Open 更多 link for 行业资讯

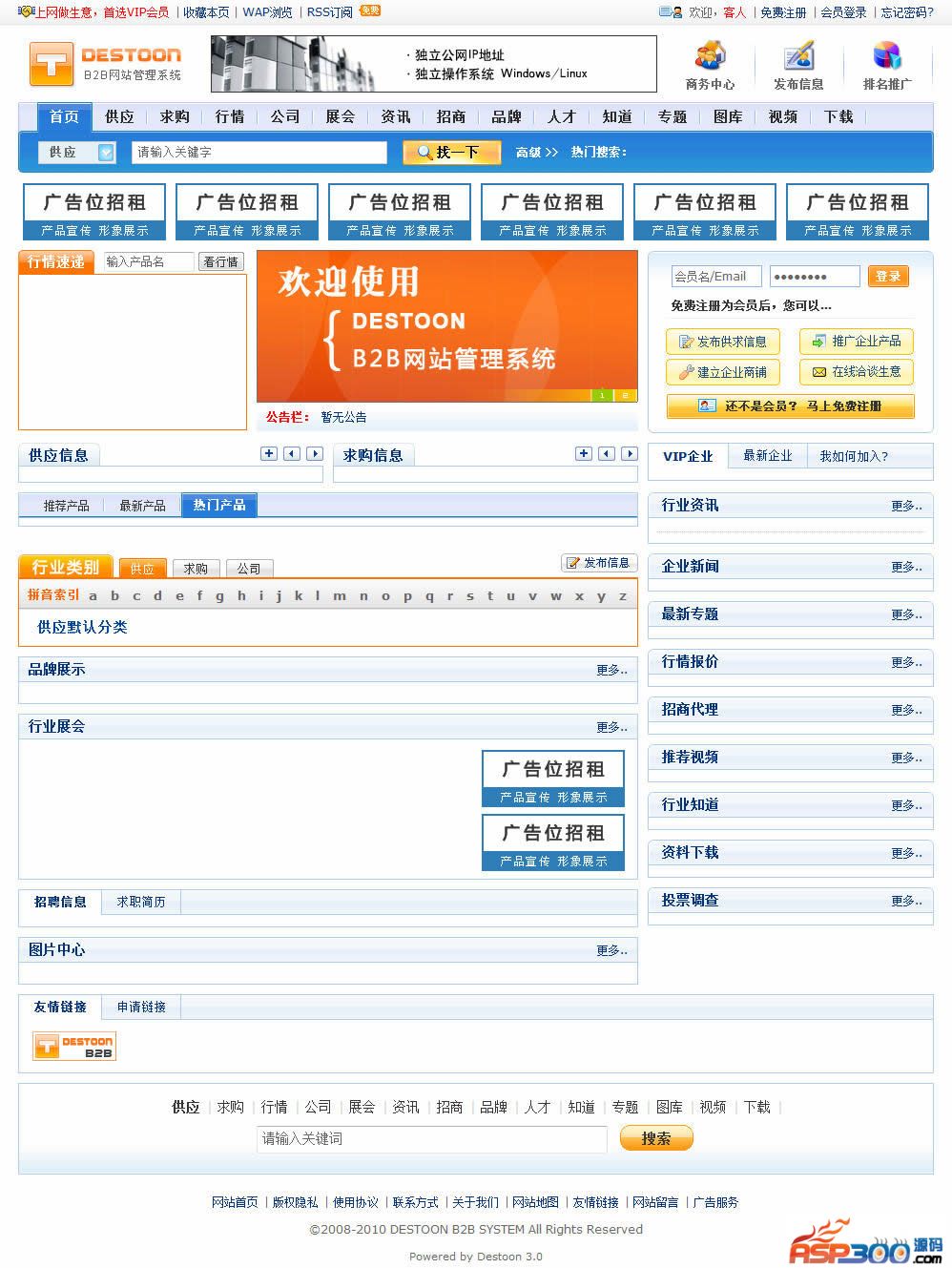click(906, 506)
